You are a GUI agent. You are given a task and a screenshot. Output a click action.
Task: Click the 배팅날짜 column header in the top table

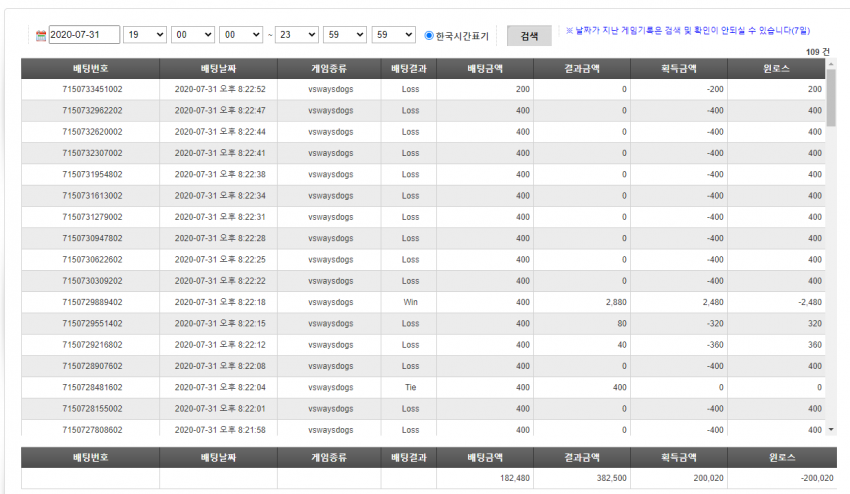coord(218,69)
